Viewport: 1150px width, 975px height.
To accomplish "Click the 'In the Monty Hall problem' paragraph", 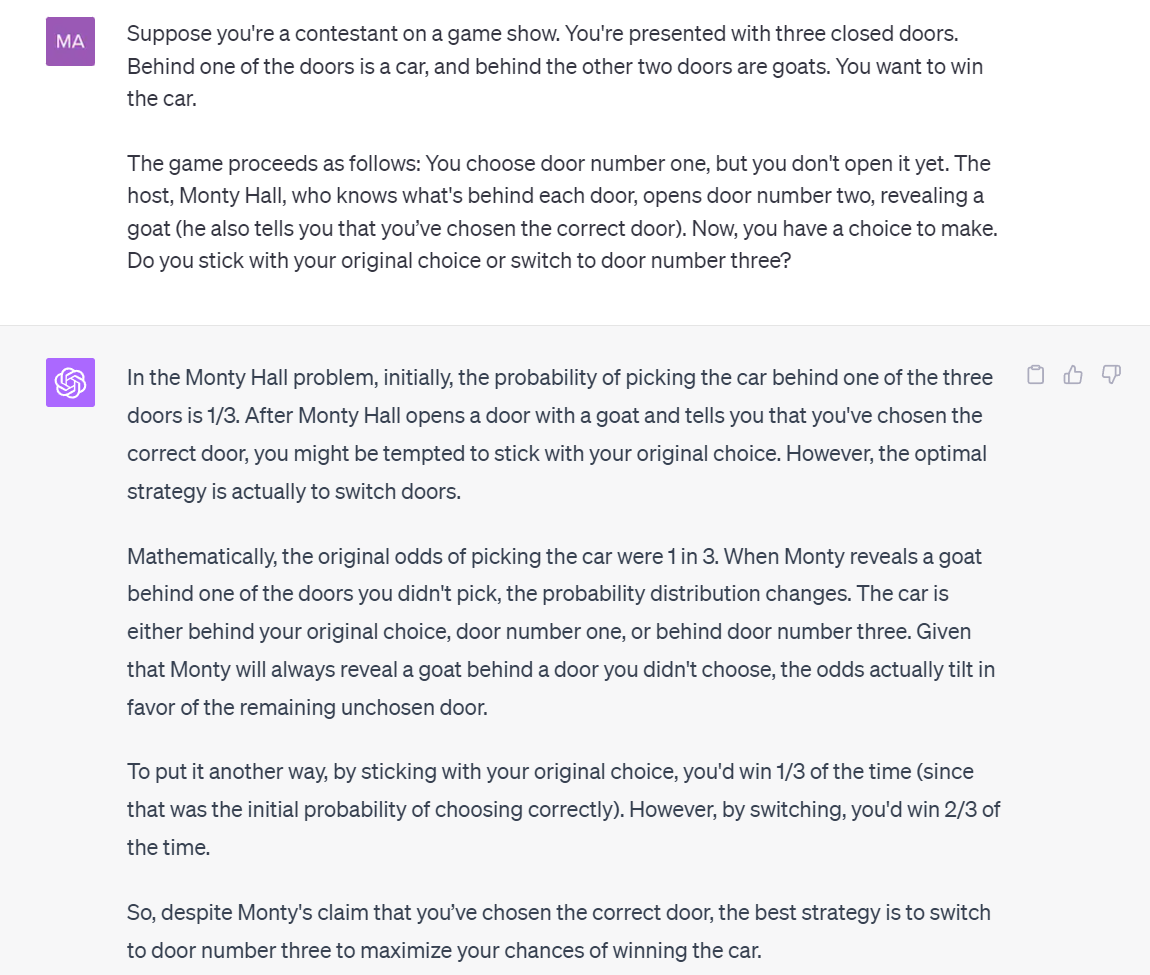I will 560,434.
